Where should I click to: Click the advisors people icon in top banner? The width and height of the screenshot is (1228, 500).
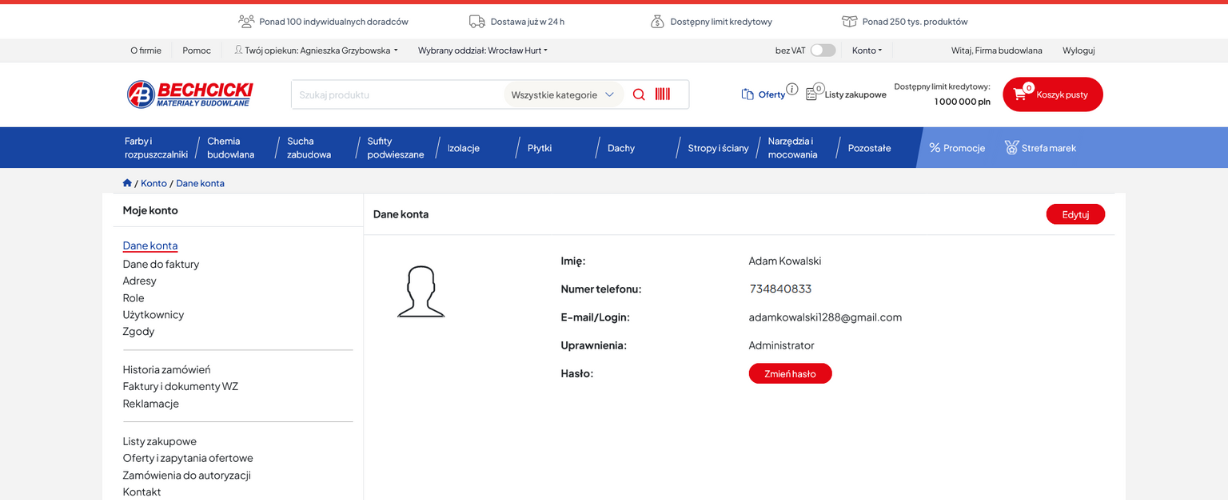tap(246, 21)
